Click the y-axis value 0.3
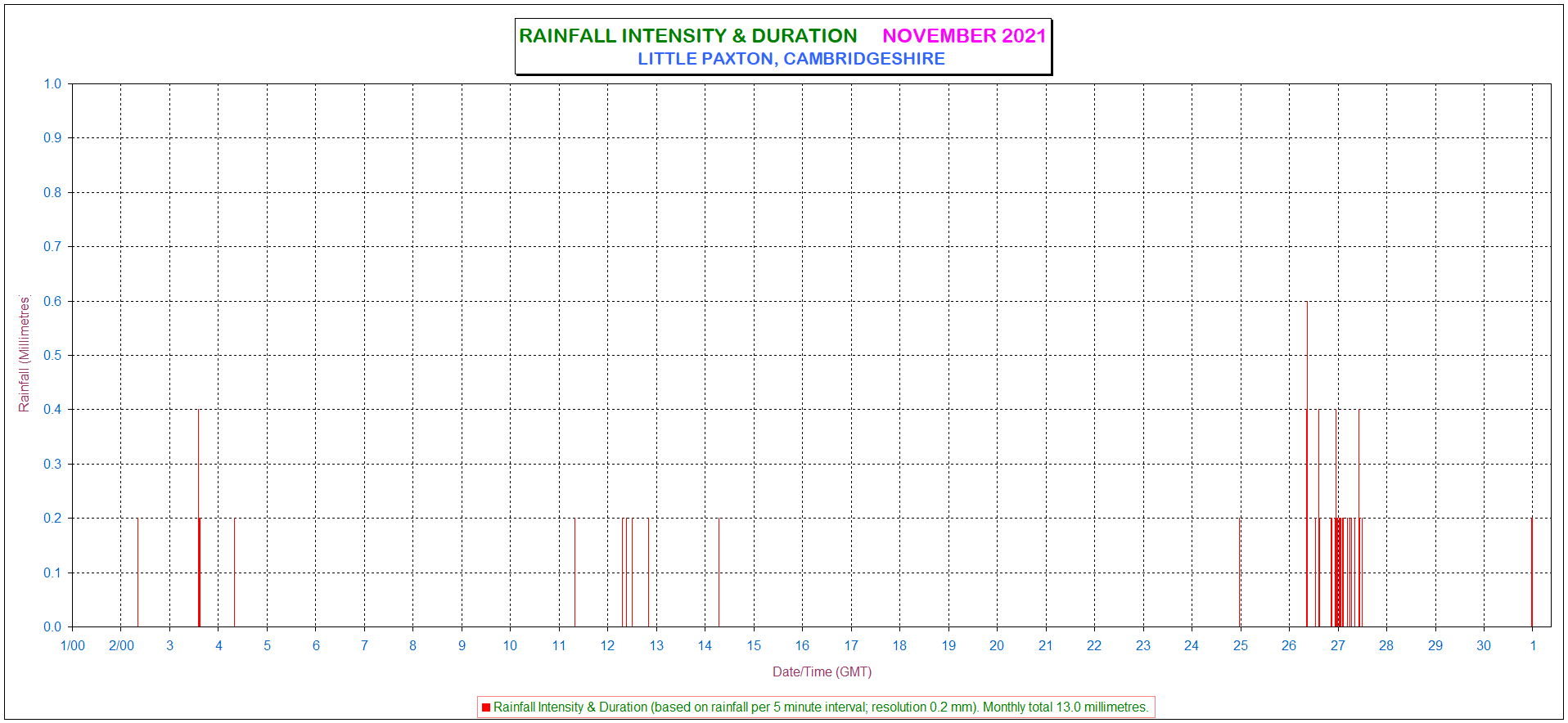 (52, 465)
